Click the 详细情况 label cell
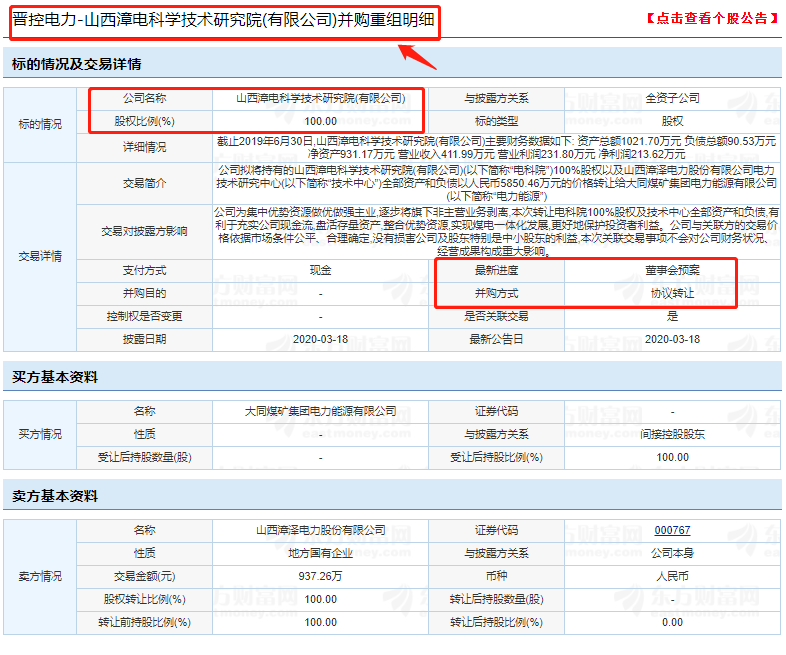Viewport: 786px width, 655px height. point(144,147)
